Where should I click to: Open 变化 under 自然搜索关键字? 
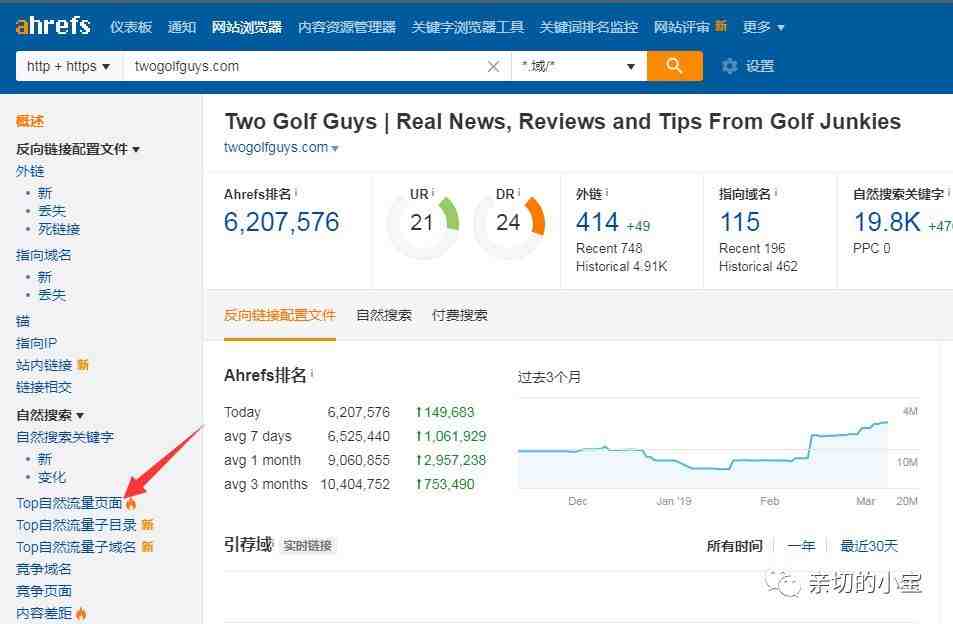52,477
